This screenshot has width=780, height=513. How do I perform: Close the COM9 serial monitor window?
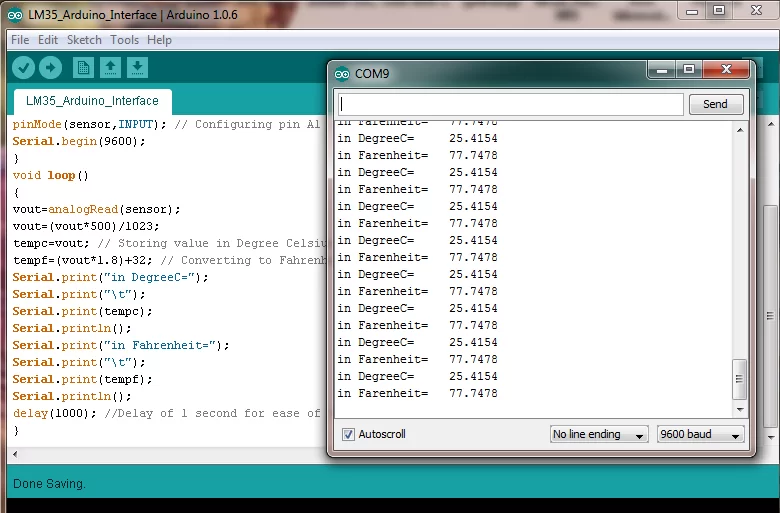(x=727, y=70)
